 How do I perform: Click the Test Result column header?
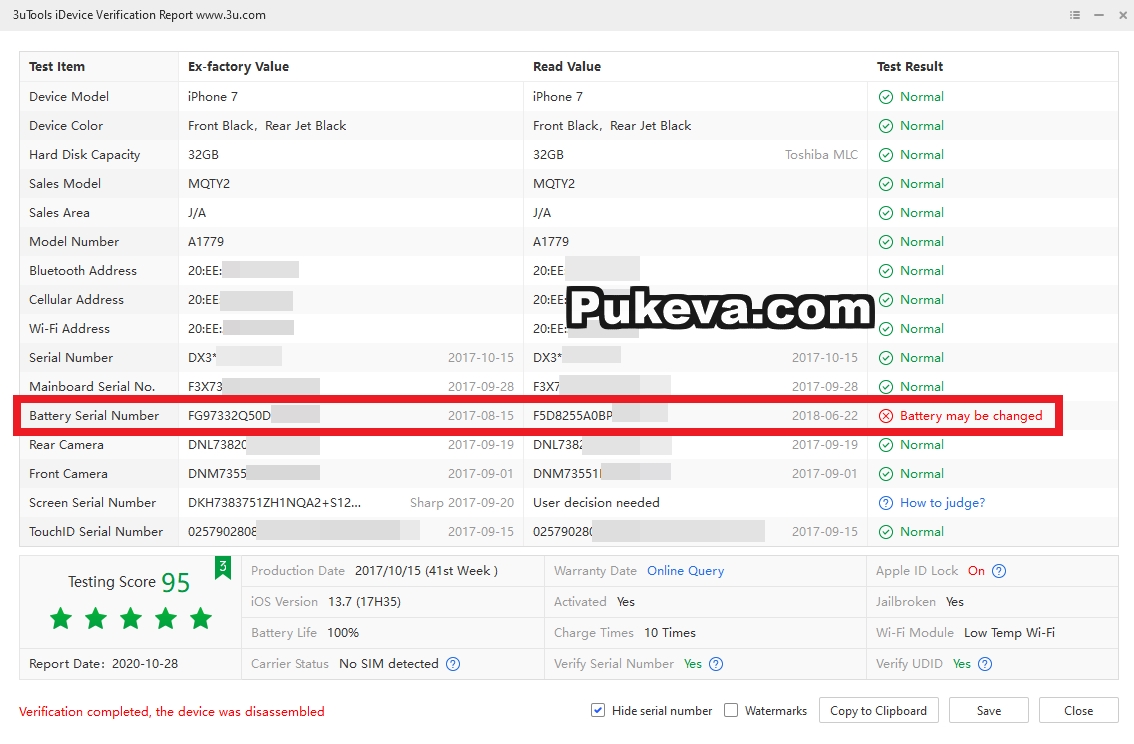pos(910,67)
